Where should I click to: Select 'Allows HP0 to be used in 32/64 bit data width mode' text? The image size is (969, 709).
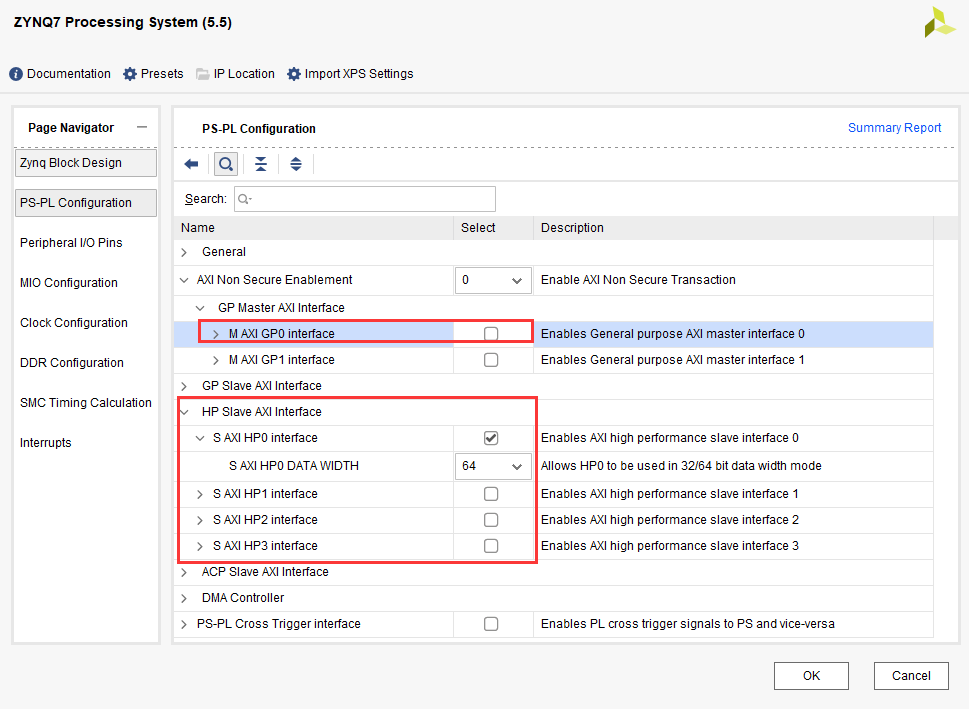click(x=681, y=466)
